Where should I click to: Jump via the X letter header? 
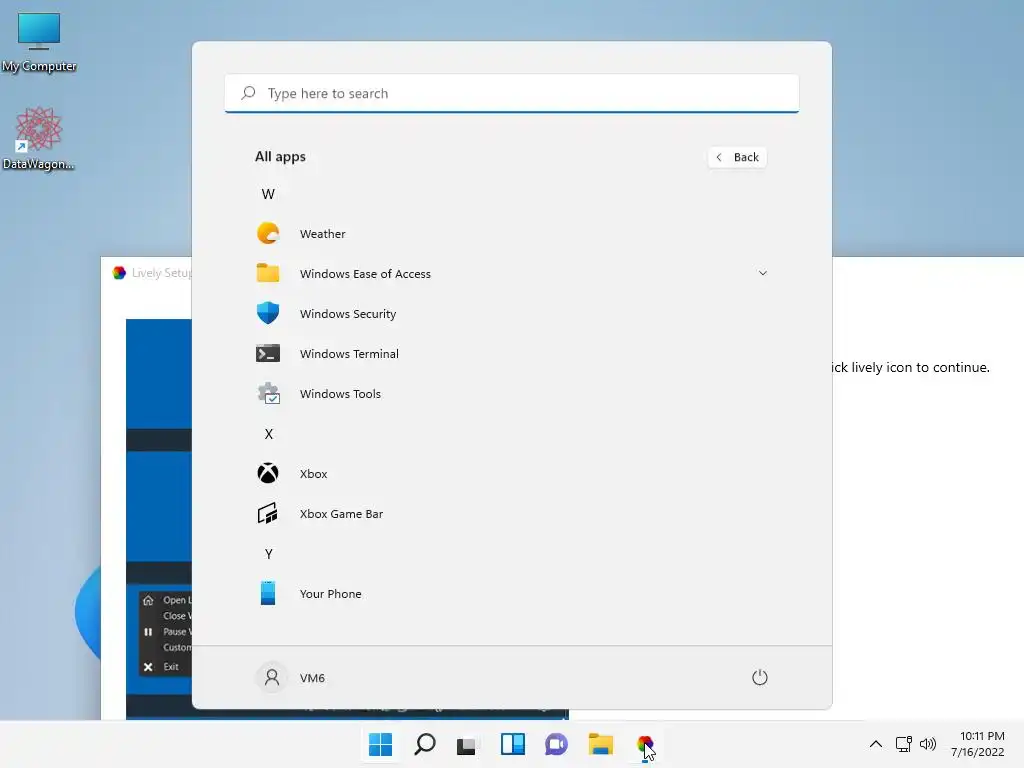(x=268, y=434)
